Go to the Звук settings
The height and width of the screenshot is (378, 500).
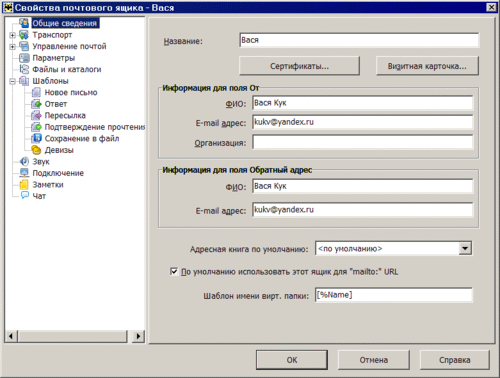point(41,161)
